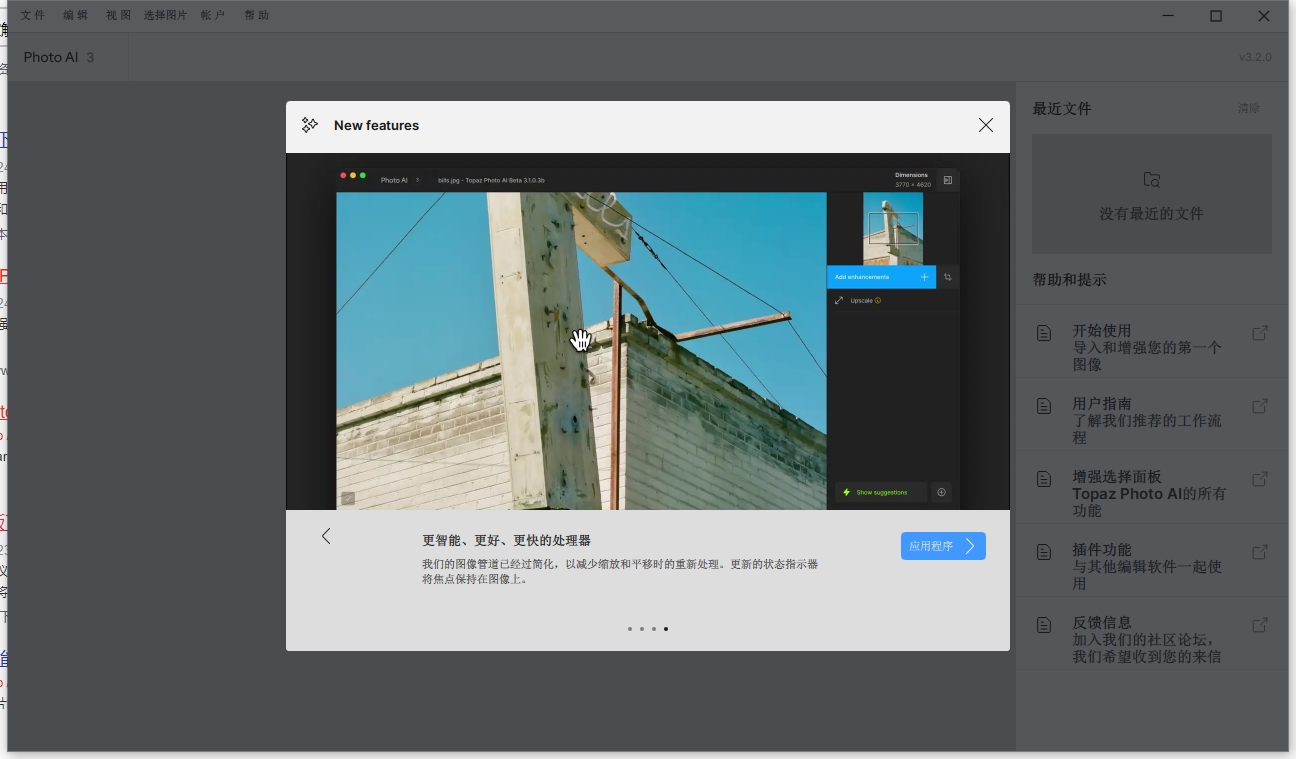Image resolution: width=1296 pixels, height=759 pixels.
Task: Open the 反馈信息 help link
Action: [x=1152, y=633]
